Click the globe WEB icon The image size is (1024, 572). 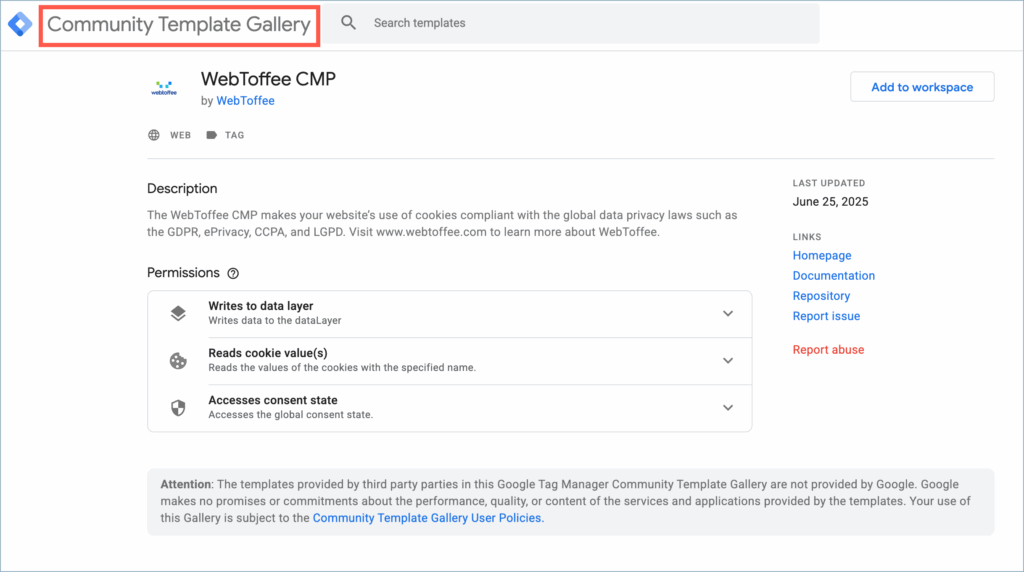point(153,135)
